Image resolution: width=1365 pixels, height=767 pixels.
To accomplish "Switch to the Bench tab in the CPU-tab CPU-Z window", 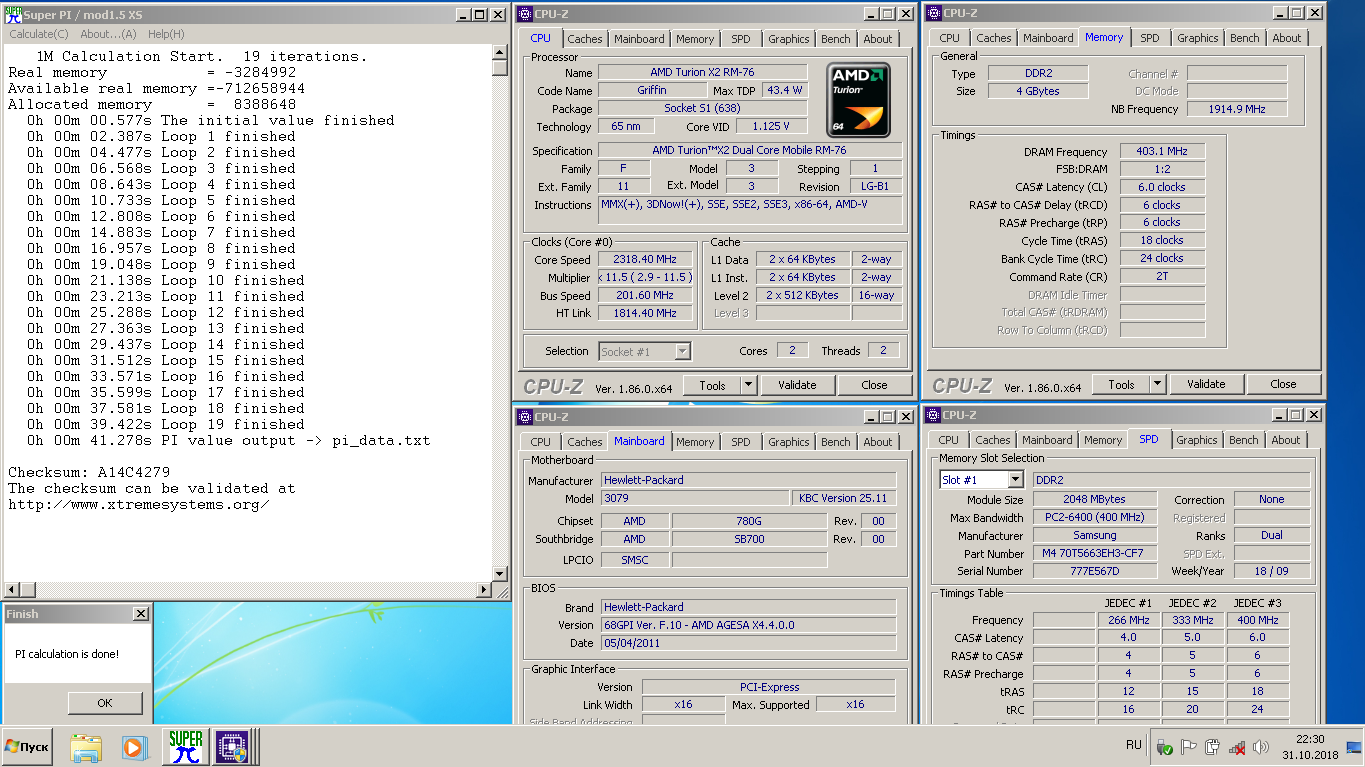I will [835, 39].
